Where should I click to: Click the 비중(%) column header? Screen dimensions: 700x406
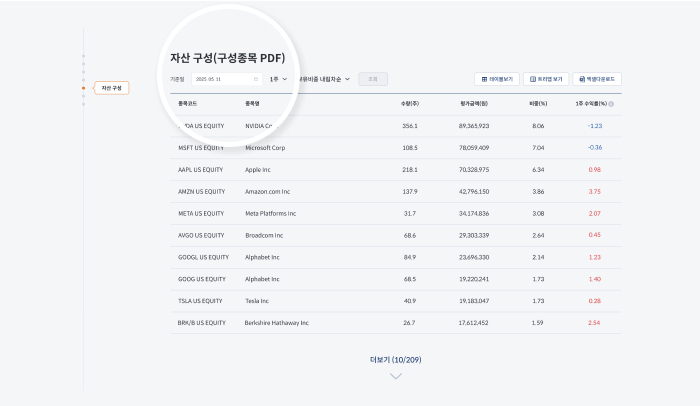[538, 104]
